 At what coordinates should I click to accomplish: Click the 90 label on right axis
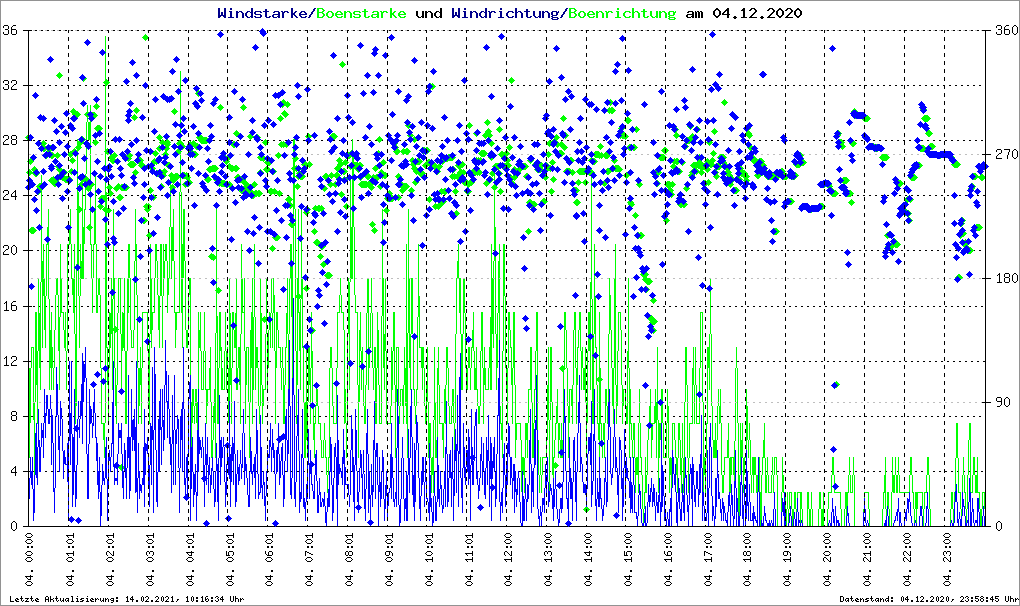pyautogui.click(x=999, y=402)
